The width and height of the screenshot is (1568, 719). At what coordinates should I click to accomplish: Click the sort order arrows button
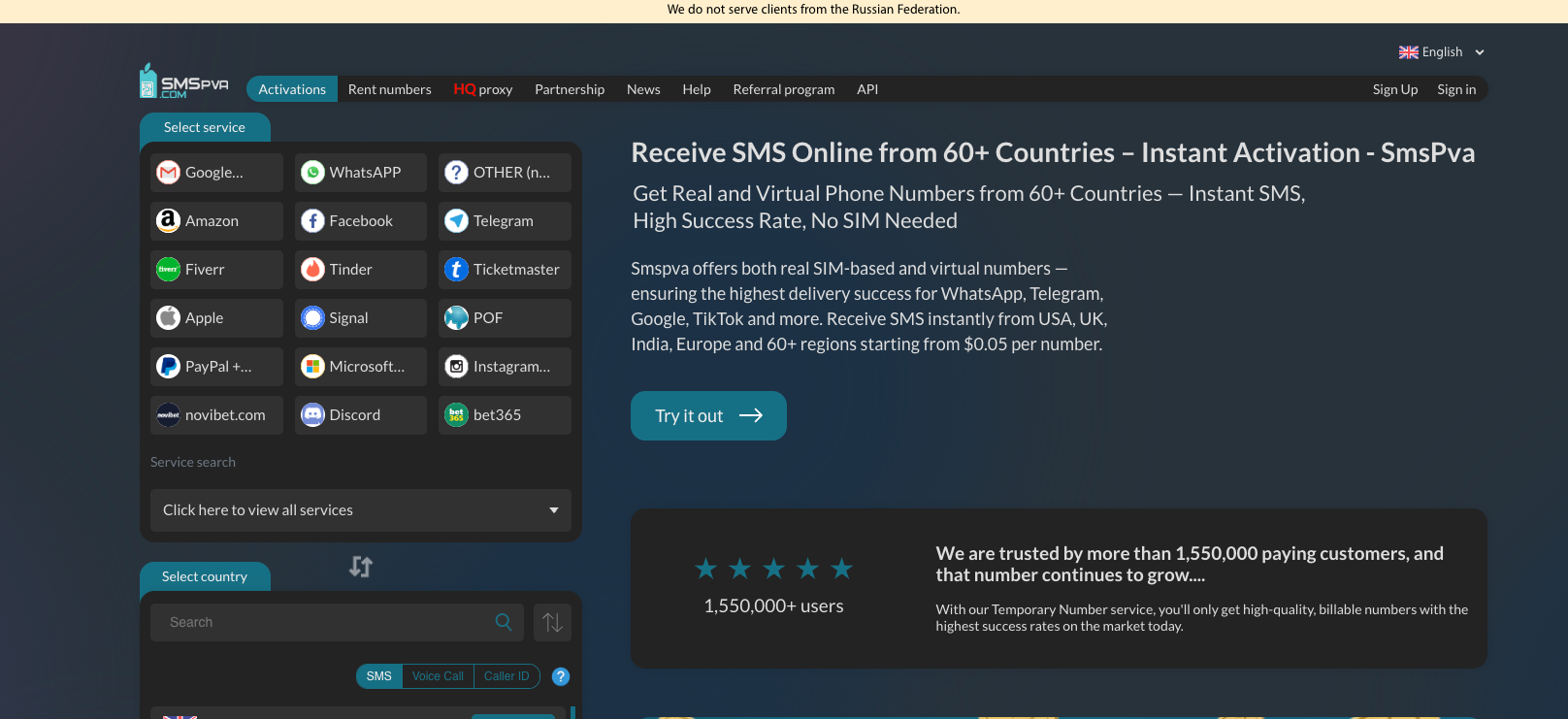pos(552,622)
